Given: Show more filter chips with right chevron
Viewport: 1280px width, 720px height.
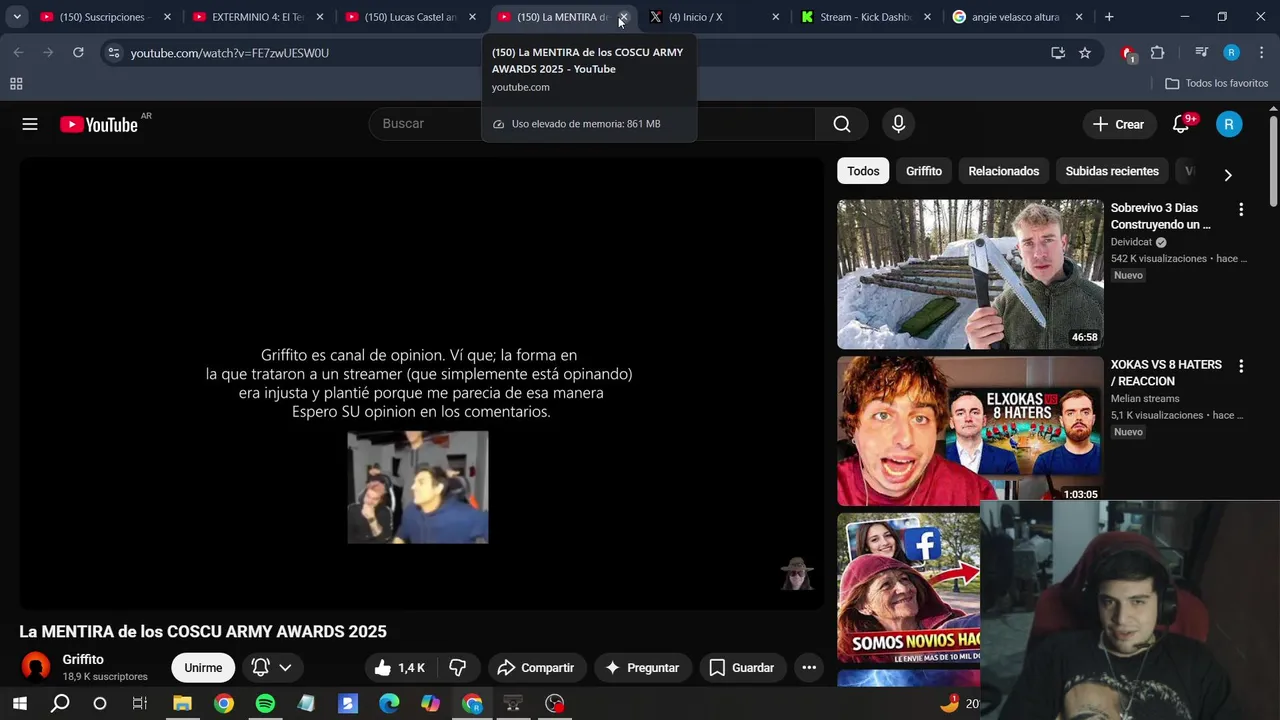Looking at the screenshot, I should pos(1228,174).
